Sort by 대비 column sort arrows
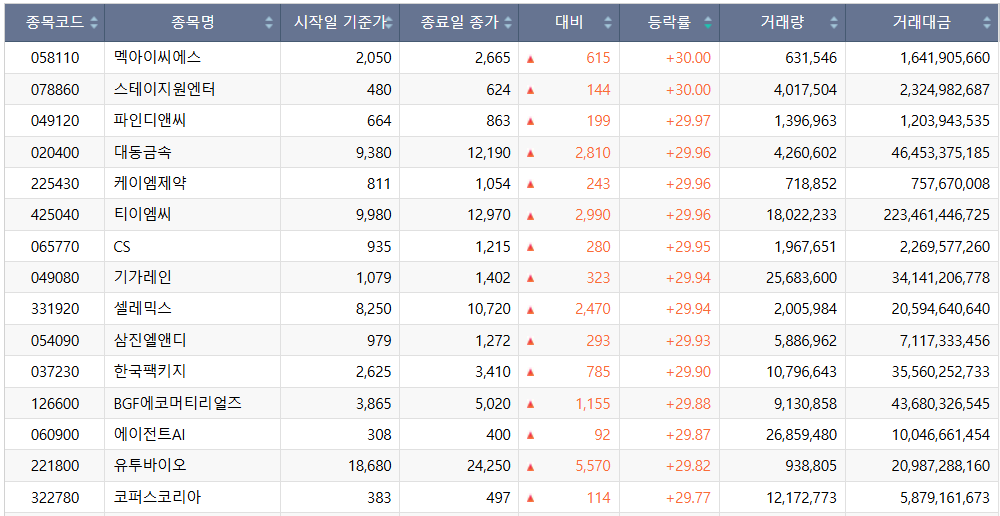Viewport: 1000px width, 516px height. click(608, 23)
